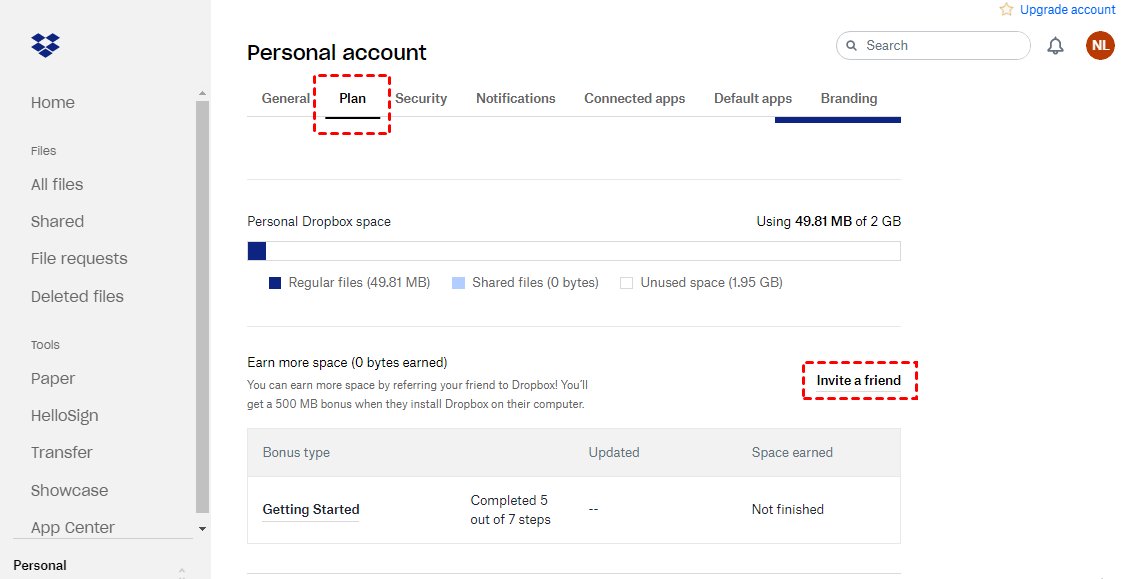Go to the Notifications tab
The width and height of the screenshot is (1126, 579).
pyautogui.click(x=516, y=98)
